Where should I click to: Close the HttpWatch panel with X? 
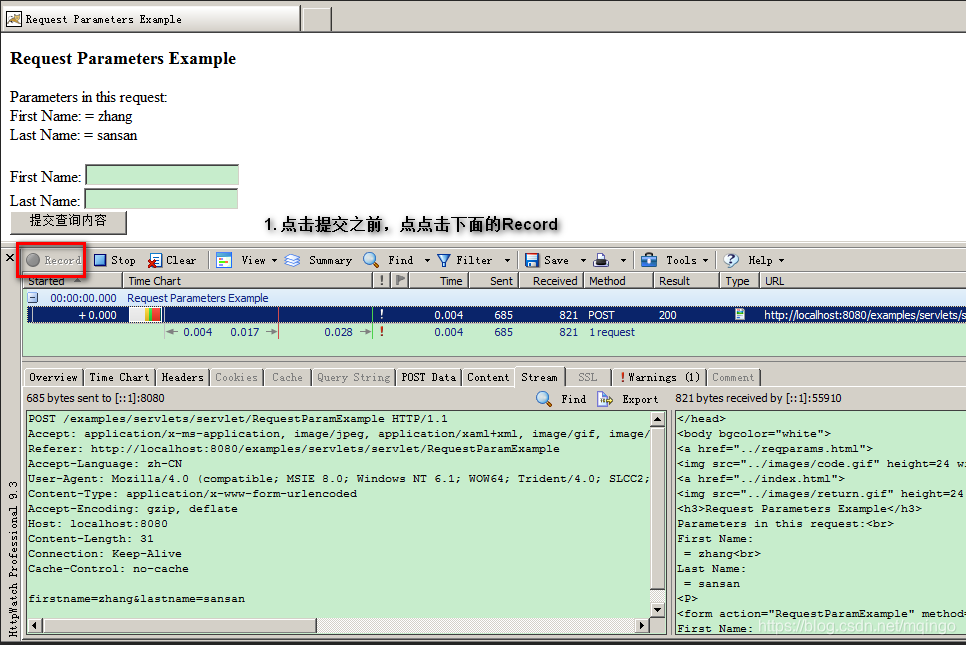(x=10, y=258)
